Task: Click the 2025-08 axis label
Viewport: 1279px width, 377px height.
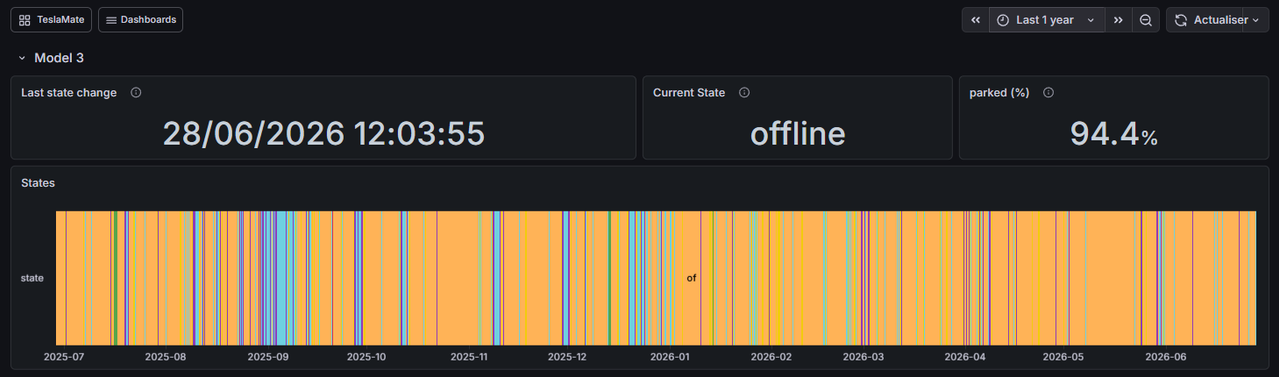Action: (166, 356)
